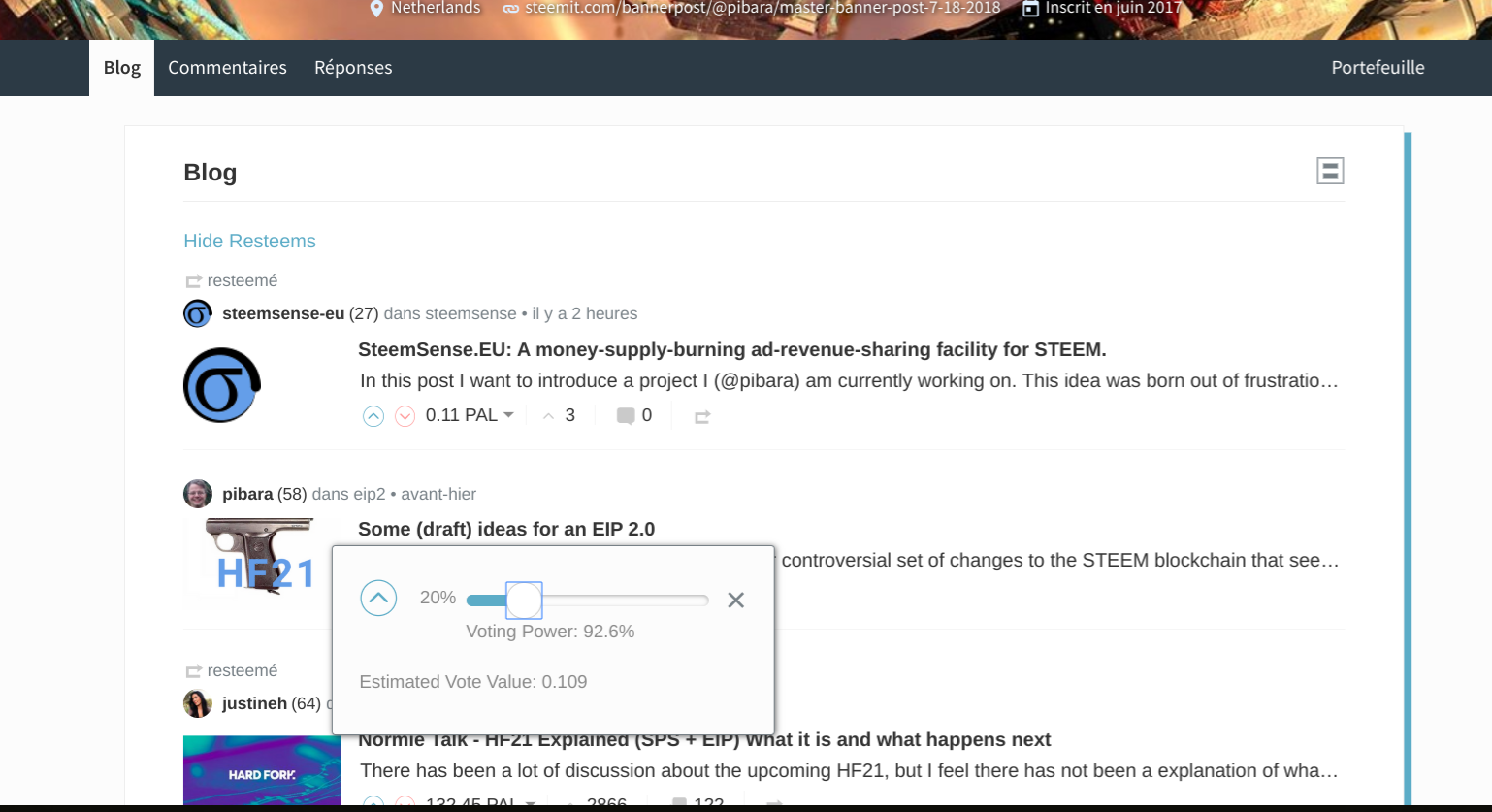Screen dimensions: 1492x812
Task: Upvote the SteemSense.EU post
Action: click(x=373, y=416)
